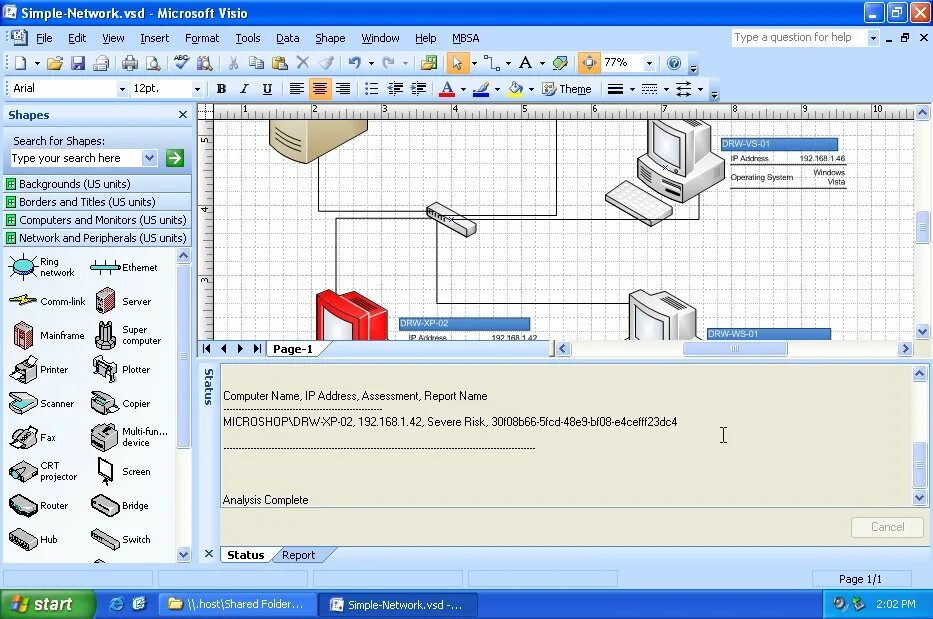Click the line color pencil swatch
933x619 pixels.
coord(481,89)
